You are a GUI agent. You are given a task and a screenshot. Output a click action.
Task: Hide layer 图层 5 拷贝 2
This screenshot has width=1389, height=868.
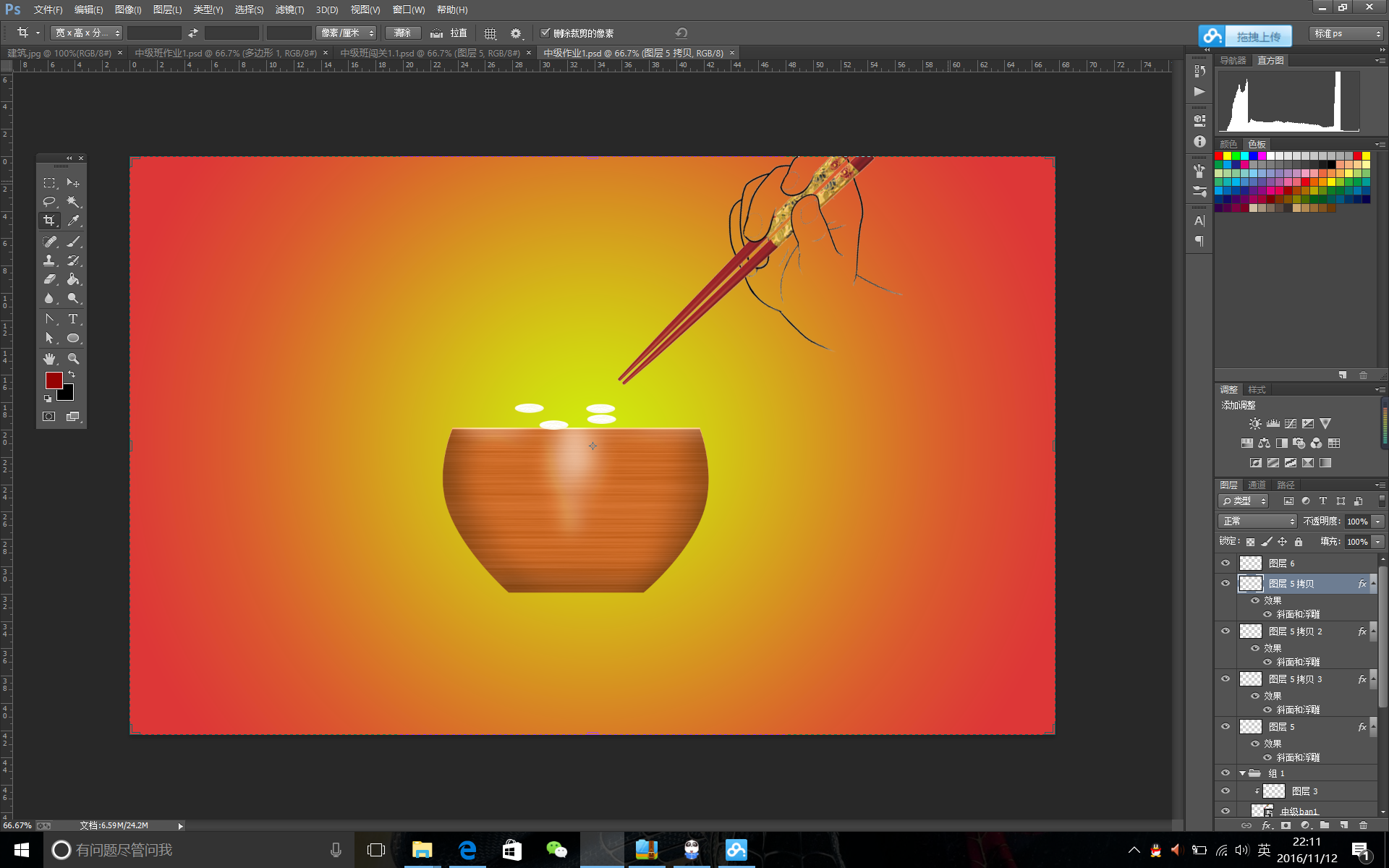tap(1226, 631)
